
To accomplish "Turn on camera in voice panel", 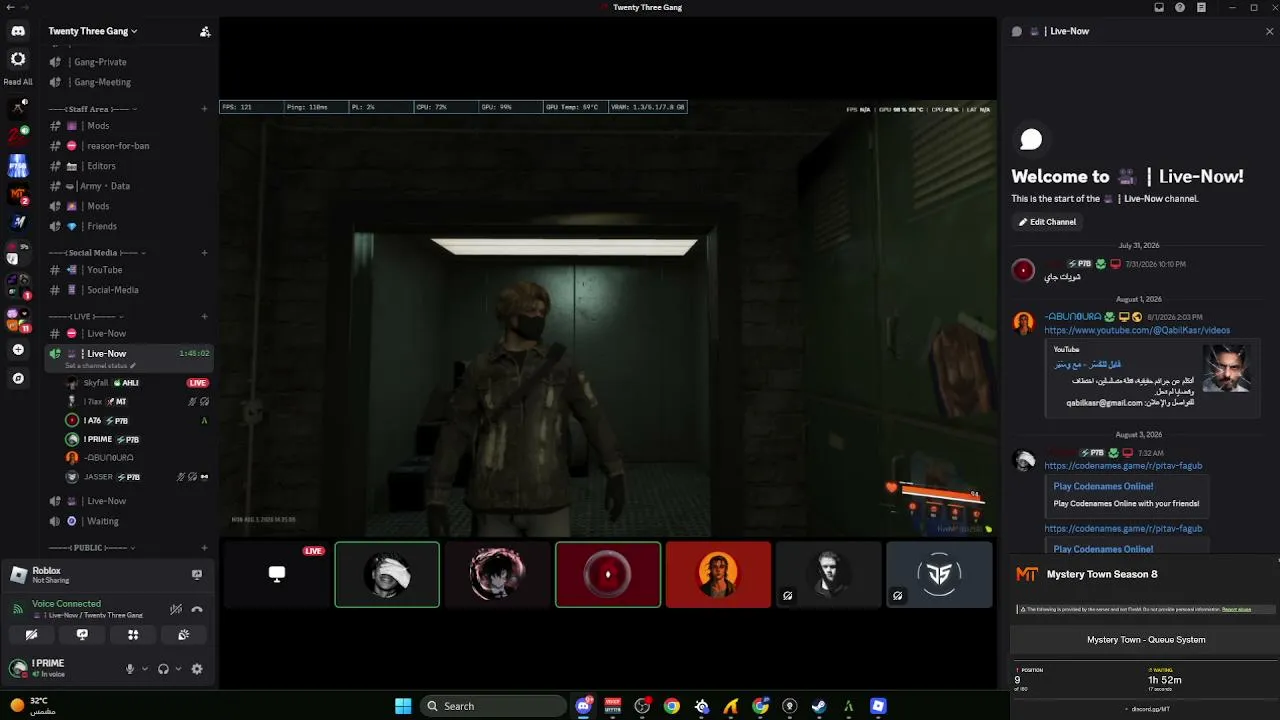I will [x=31, y=634].
